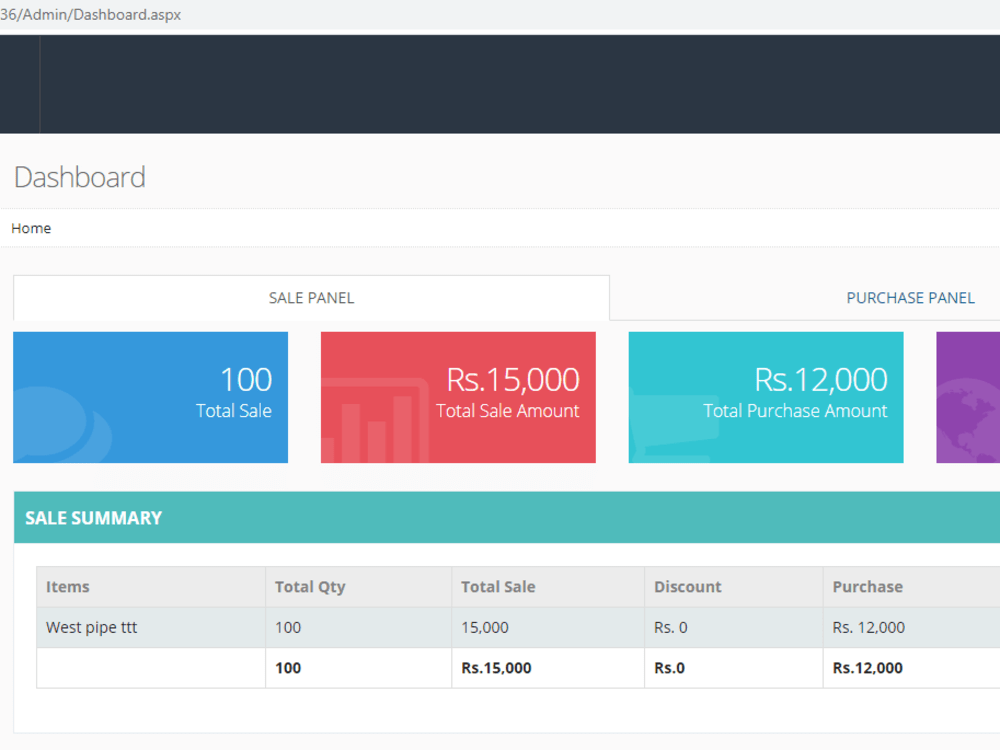
Task: Click the Discount column header
Action: [x=733, y=587]
